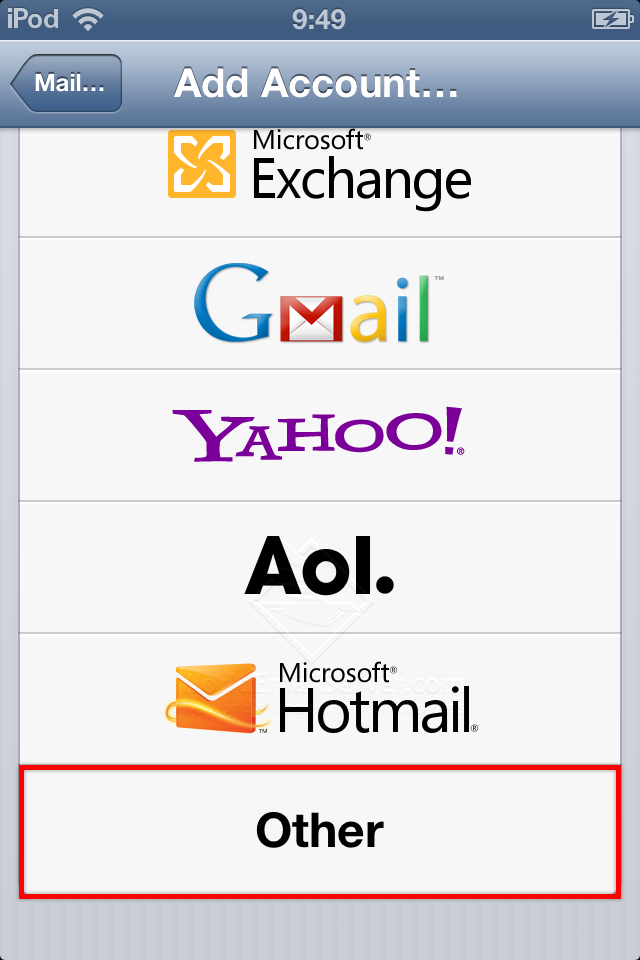Tap the Add Account… title
640x960 pixels.
pos(316,83)
